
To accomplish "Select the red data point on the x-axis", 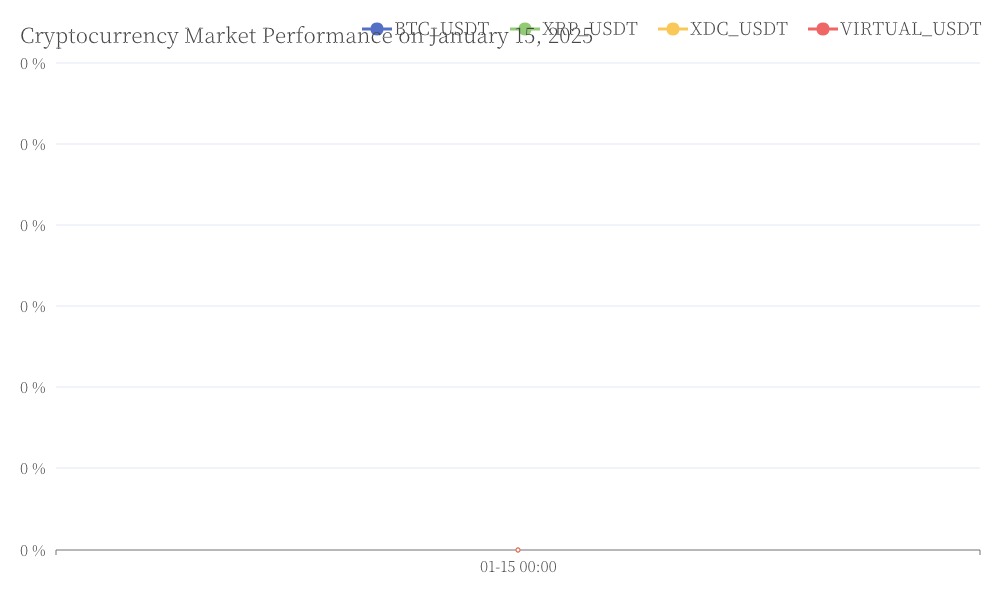I will (518, 550).
